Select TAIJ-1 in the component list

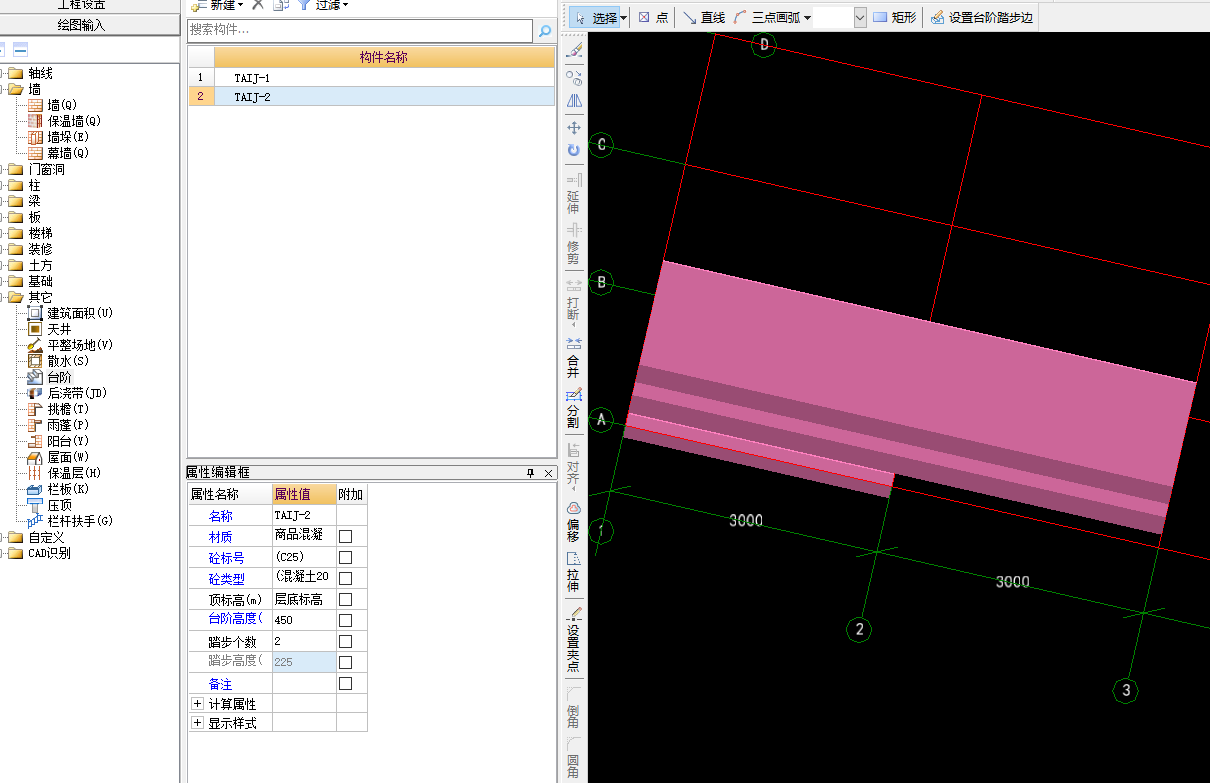[x=252, y=77]
